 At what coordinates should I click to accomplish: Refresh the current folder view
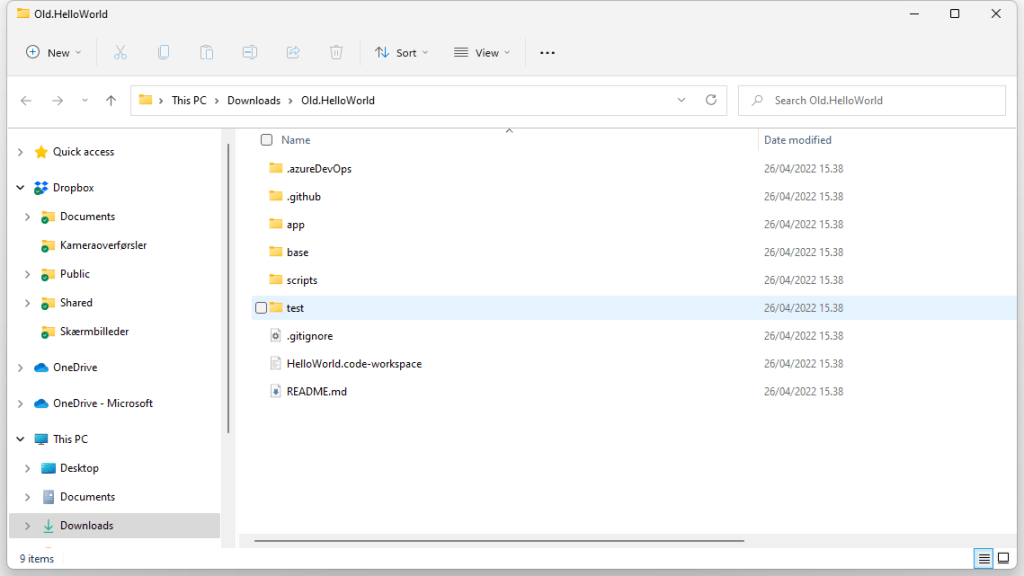tap(711, 100)
